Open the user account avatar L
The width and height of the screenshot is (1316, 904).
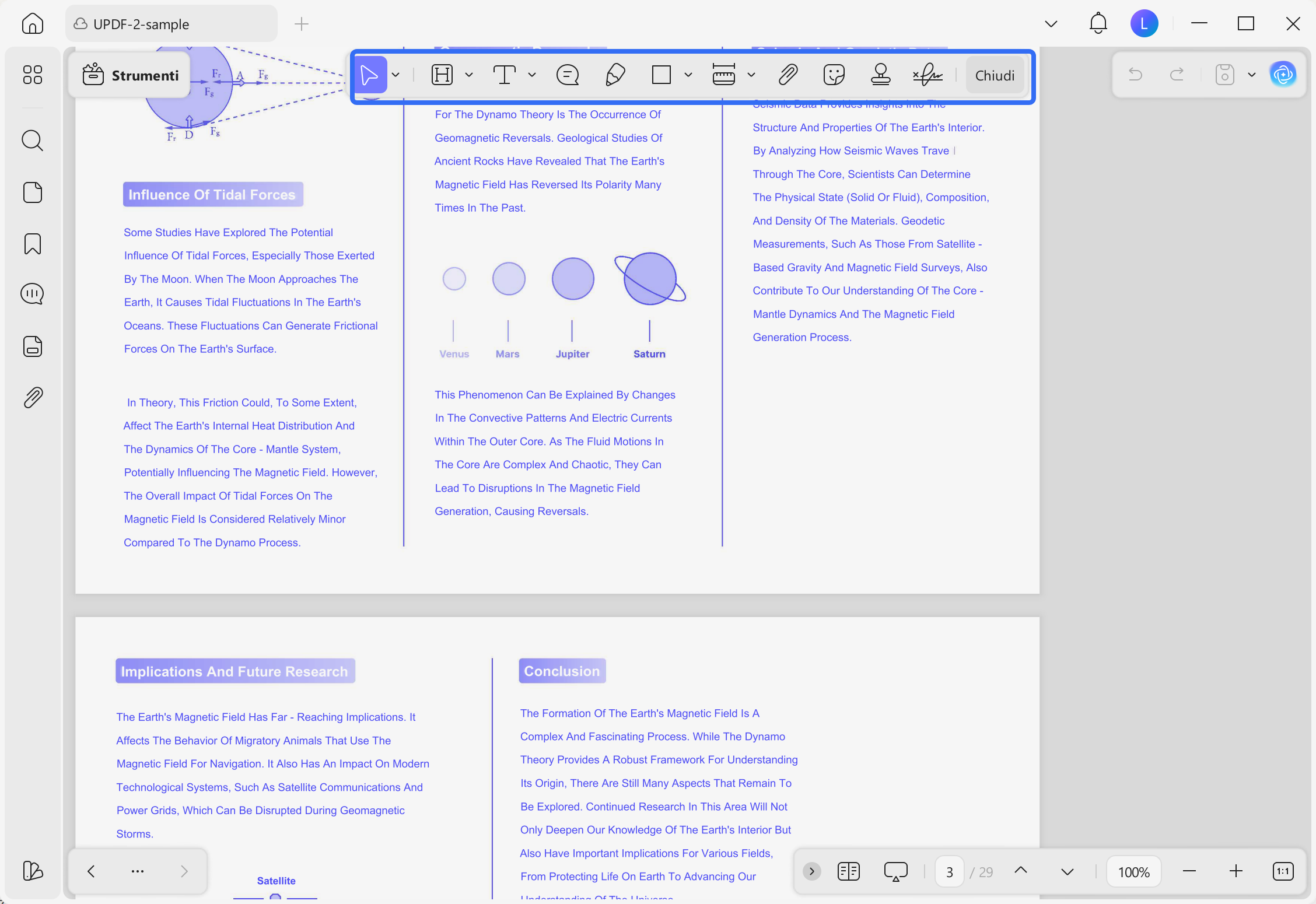(1144, 24)
